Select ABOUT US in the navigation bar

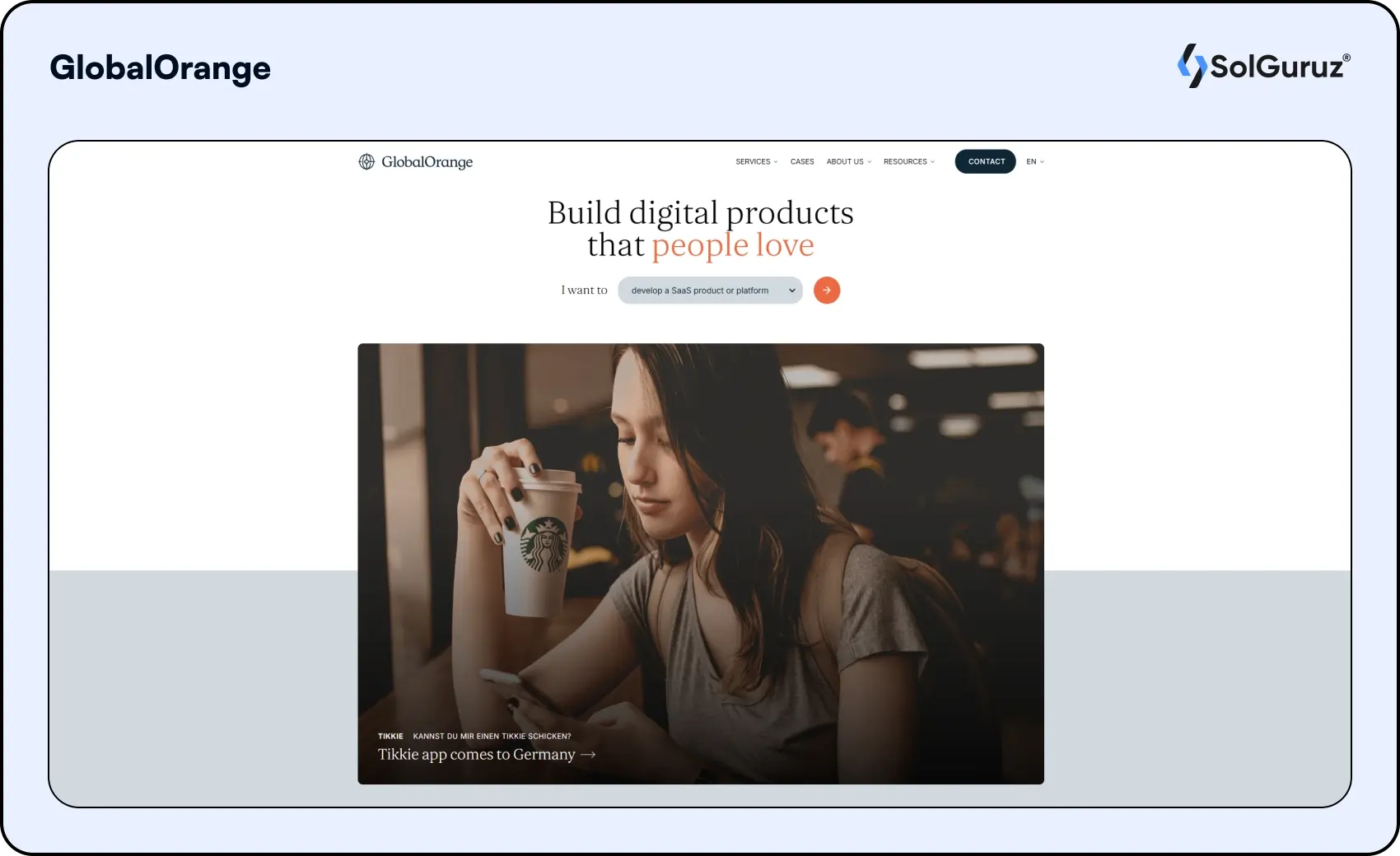(x=846, y=161)
